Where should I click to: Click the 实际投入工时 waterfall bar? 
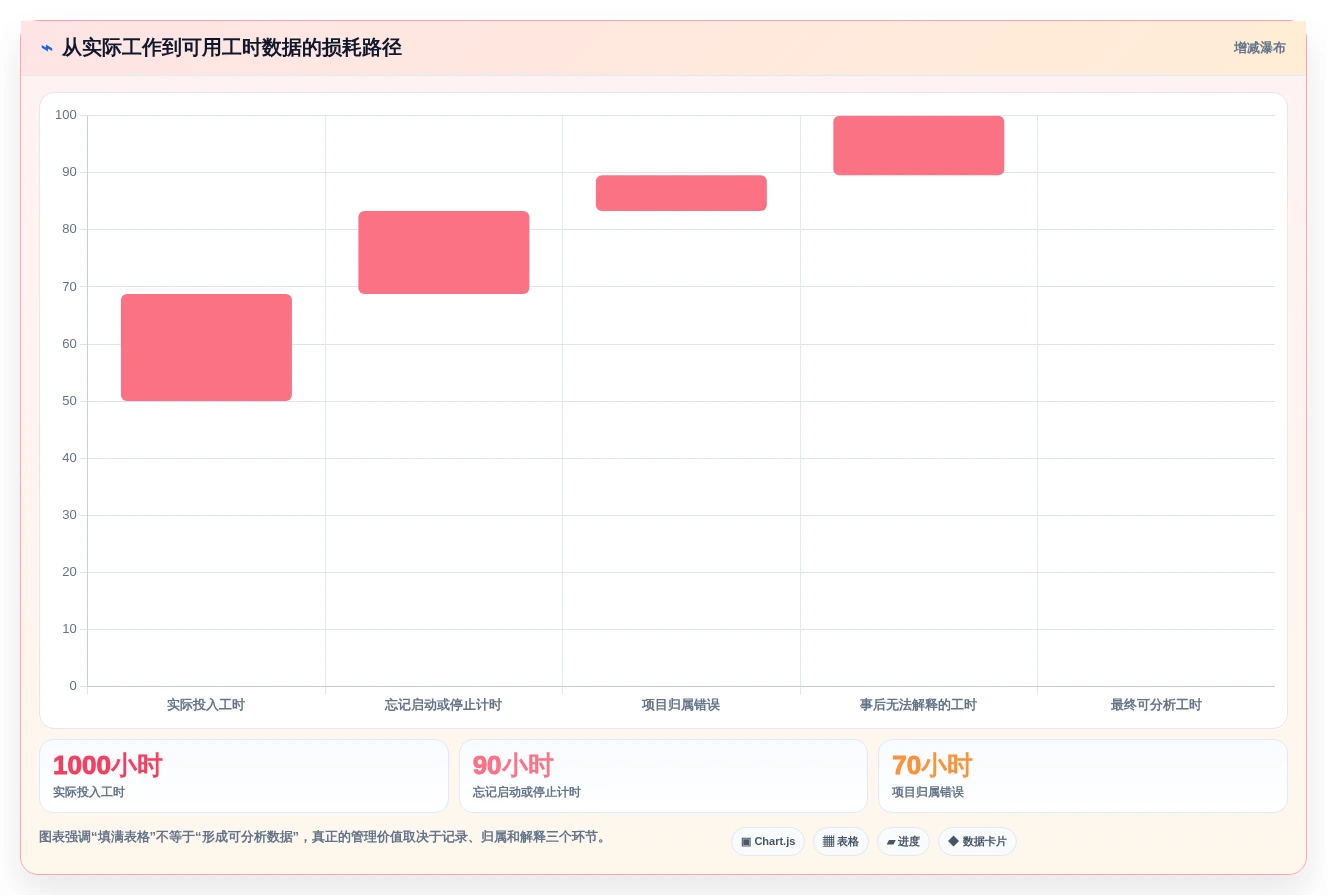(x=206, y=347)
